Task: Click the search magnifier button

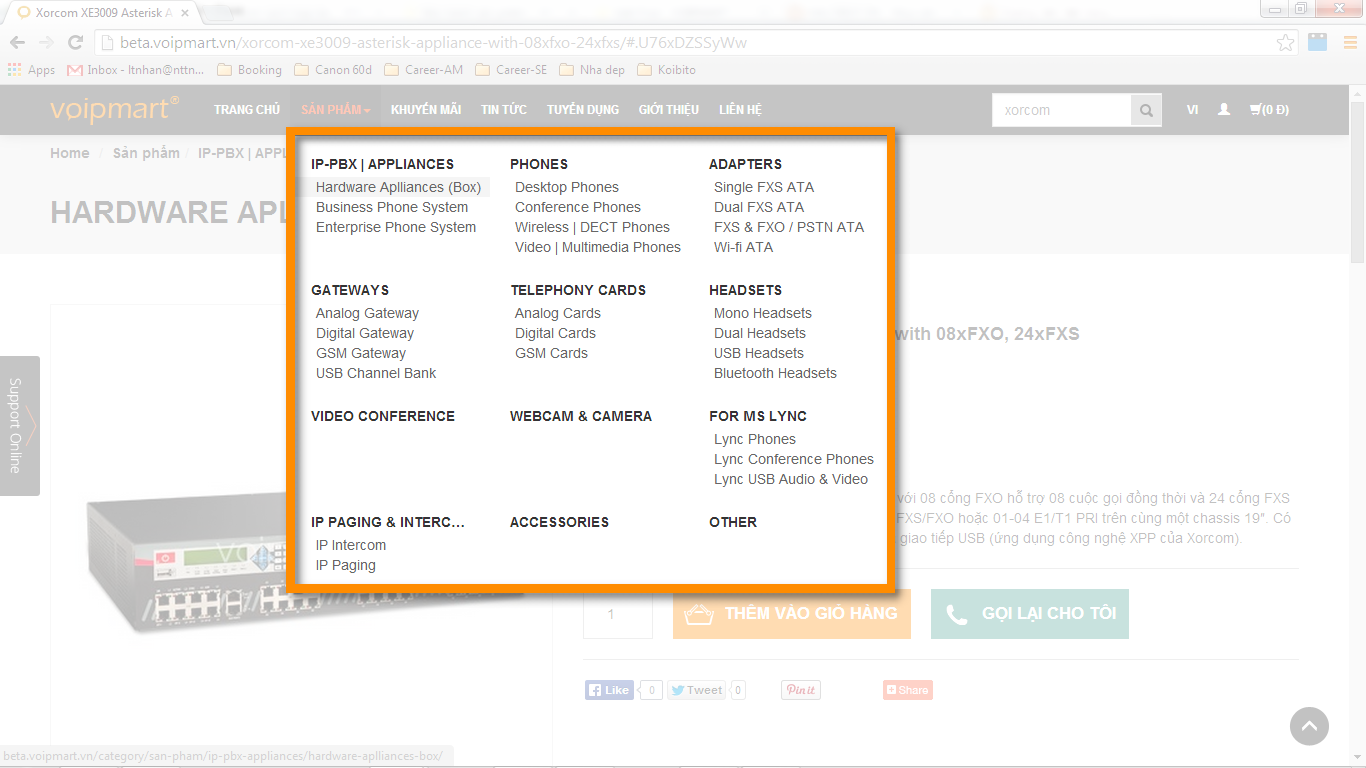Action: (1146, 110)
